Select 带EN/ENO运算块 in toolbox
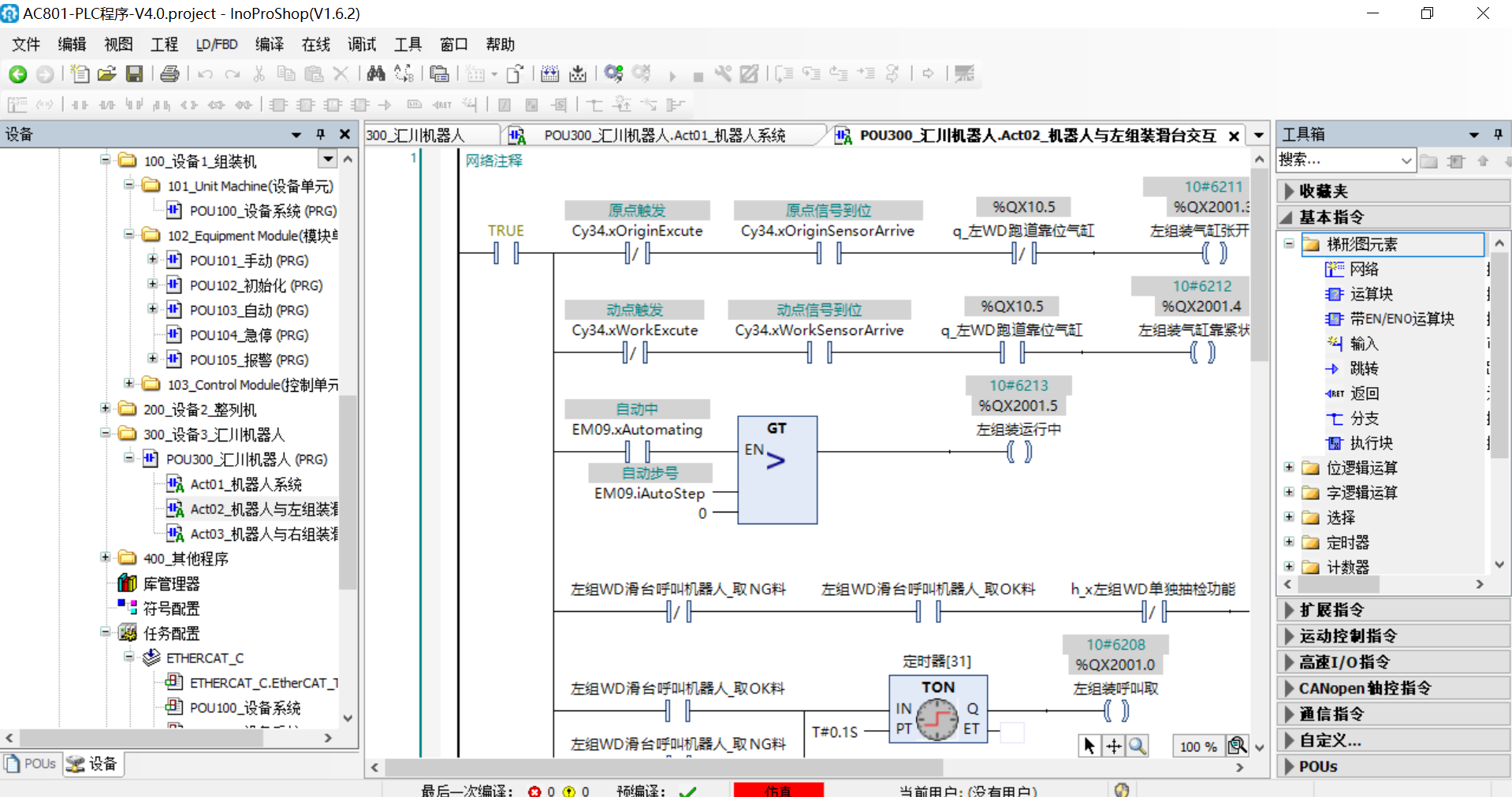This screenshot has width=1512, height=797. click(x=1390, y=319)
